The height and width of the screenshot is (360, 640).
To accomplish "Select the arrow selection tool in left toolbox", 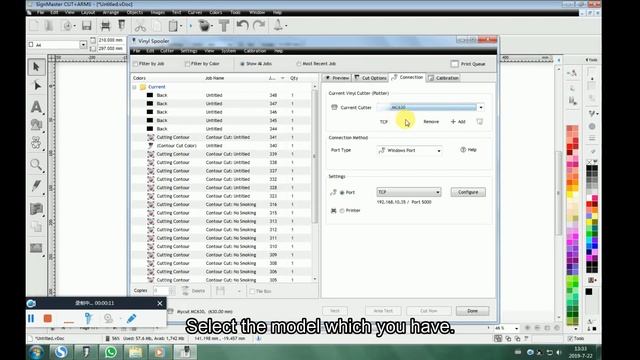I will (x=36, y=67).
